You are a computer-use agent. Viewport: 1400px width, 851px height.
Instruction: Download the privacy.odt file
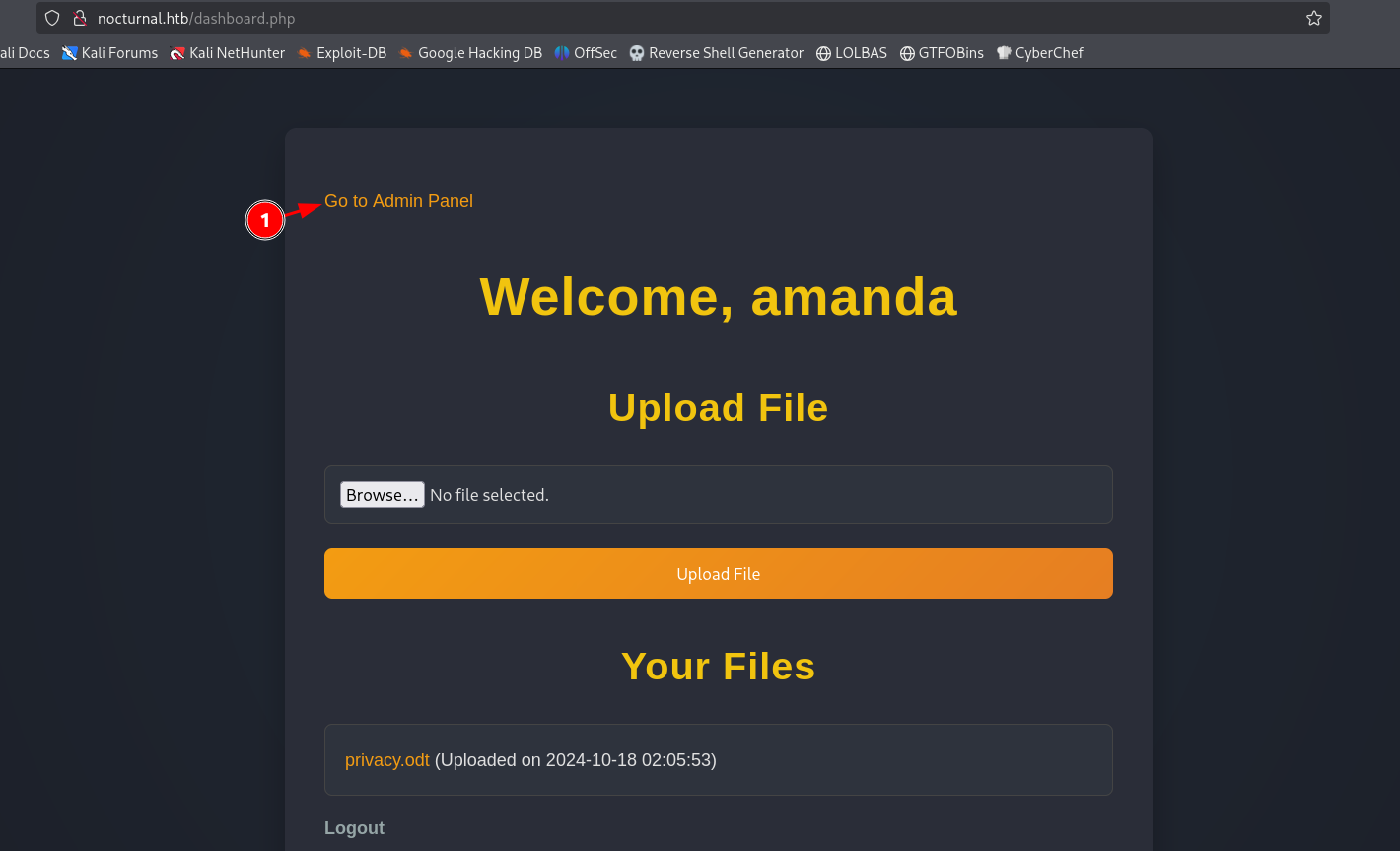tap(386, 760)
